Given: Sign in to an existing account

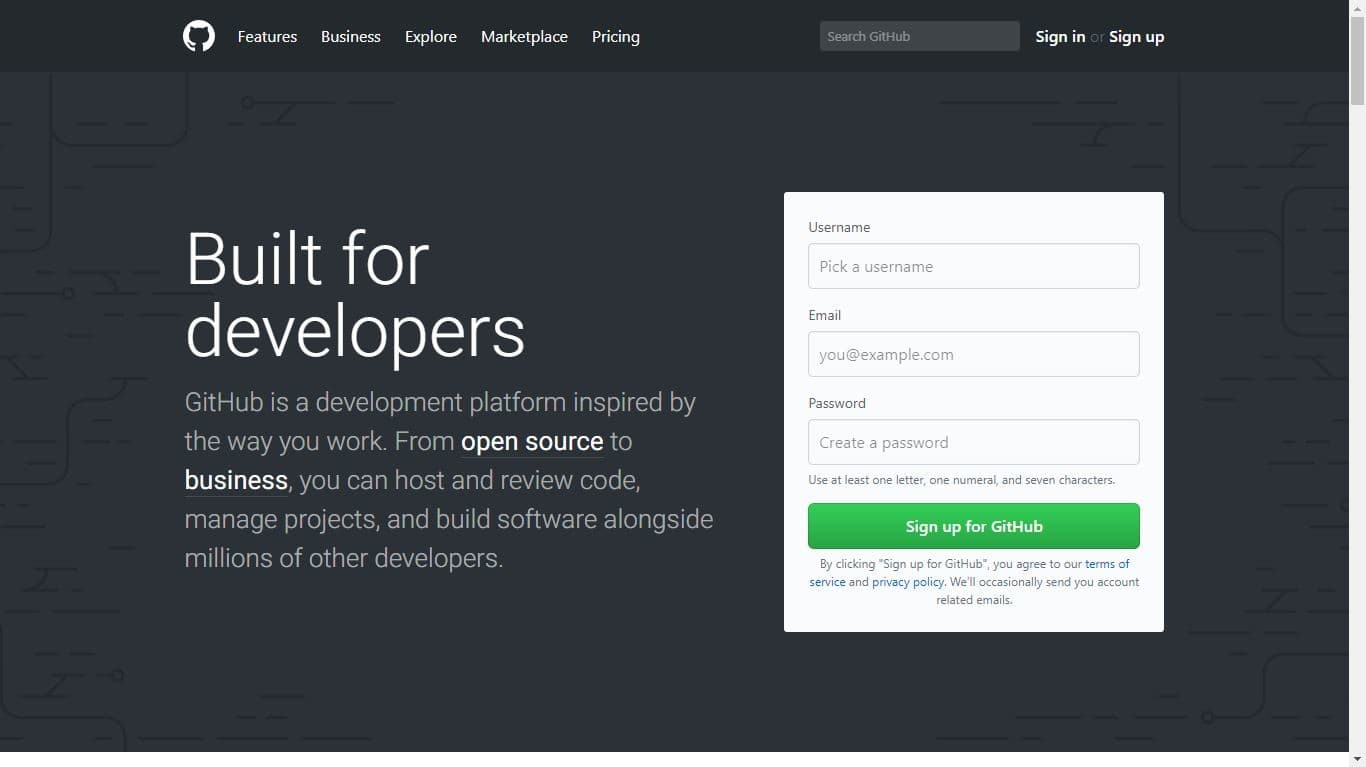Looking at the screenshot, I should (x=1059, y=36).
